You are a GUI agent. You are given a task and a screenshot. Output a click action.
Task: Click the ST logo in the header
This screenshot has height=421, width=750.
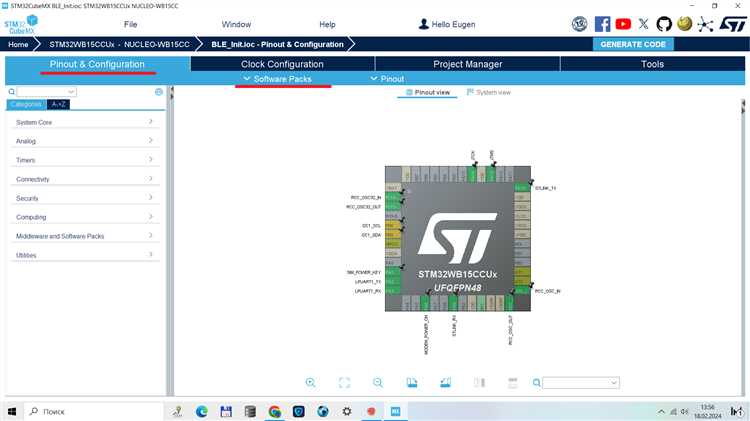tap(733, 24)
